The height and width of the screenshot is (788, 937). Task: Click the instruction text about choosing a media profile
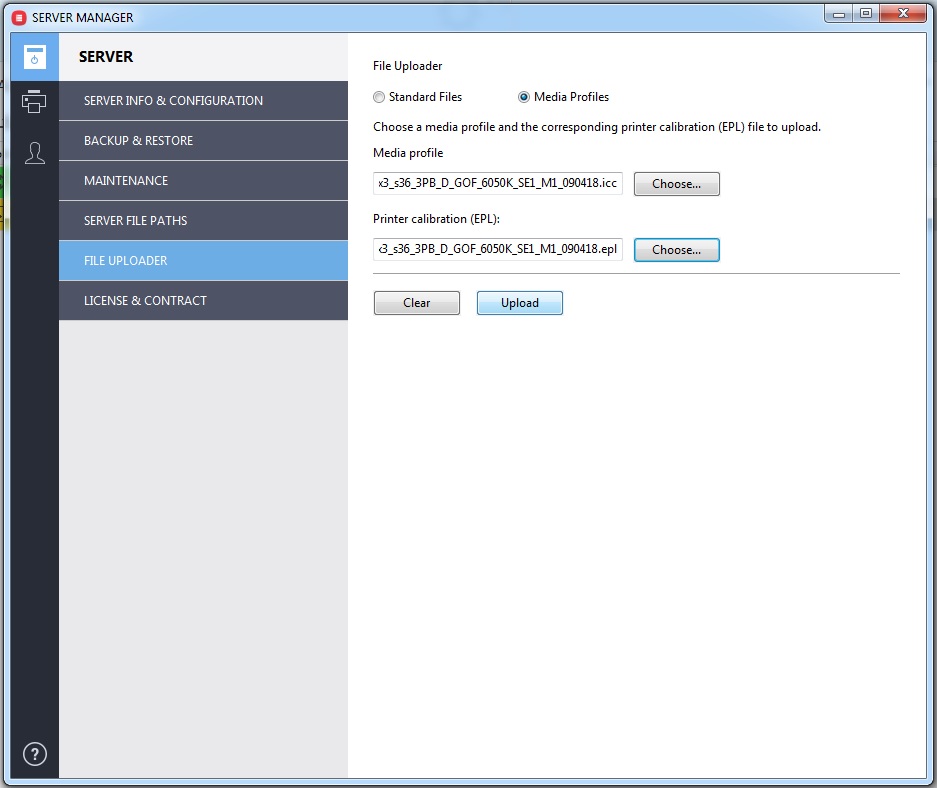pos(597,127)
